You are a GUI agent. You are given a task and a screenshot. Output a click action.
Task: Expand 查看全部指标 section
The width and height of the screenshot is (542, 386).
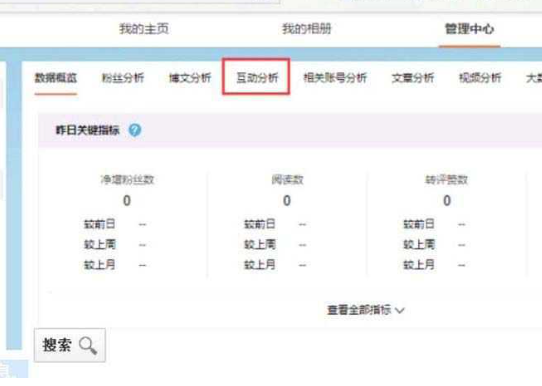[x=365, y=310]
